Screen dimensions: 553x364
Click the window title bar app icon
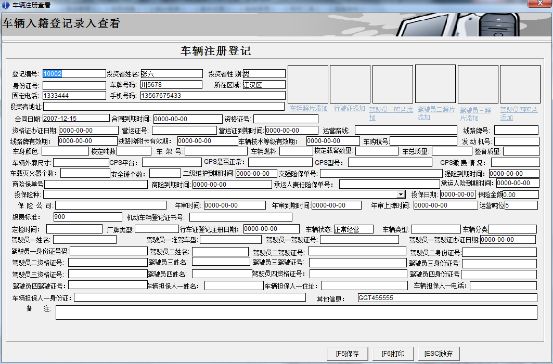tap(5, 5)
